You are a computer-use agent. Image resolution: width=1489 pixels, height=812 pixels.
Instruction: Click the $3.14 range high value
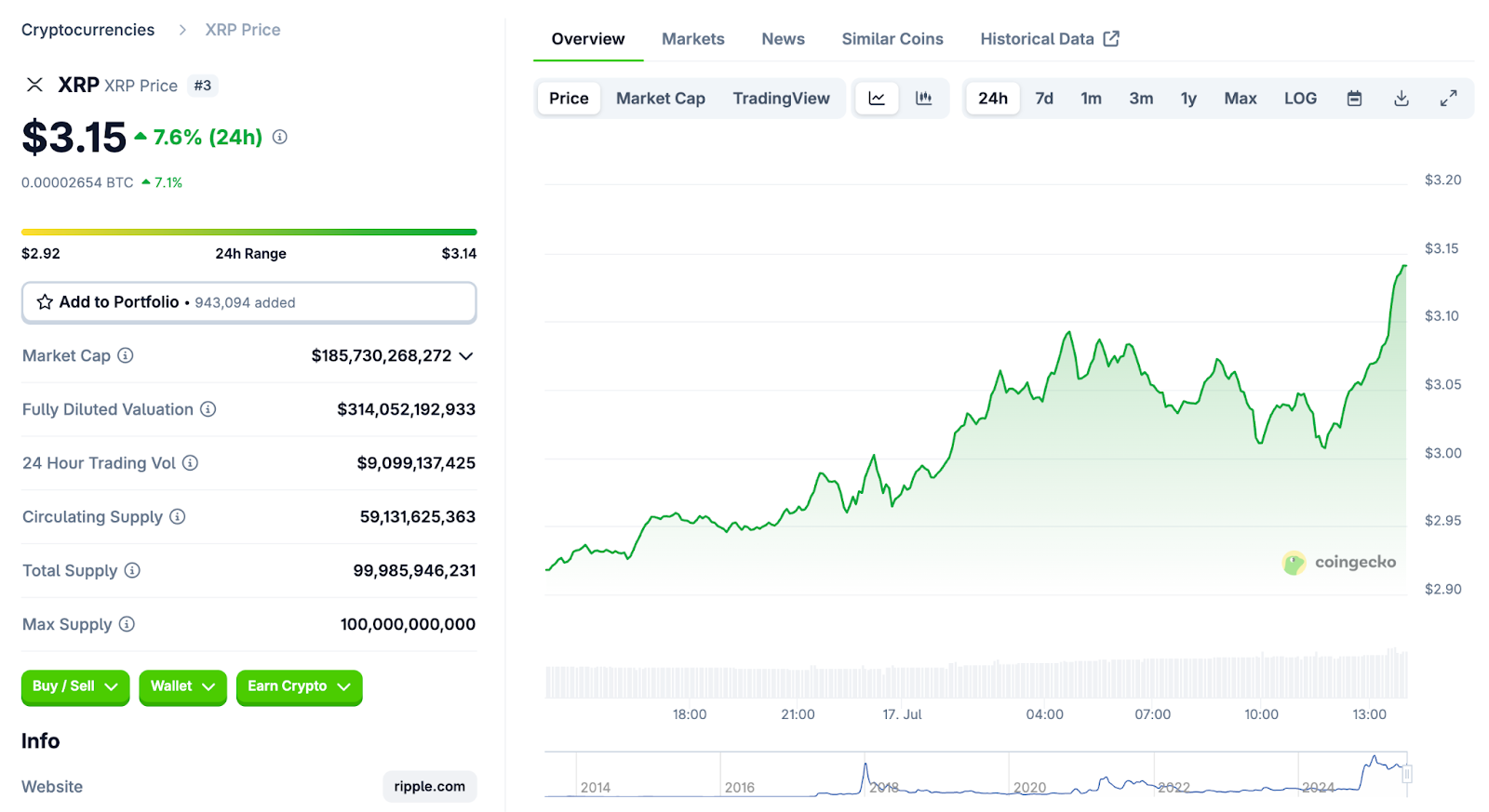click(459, 253)
